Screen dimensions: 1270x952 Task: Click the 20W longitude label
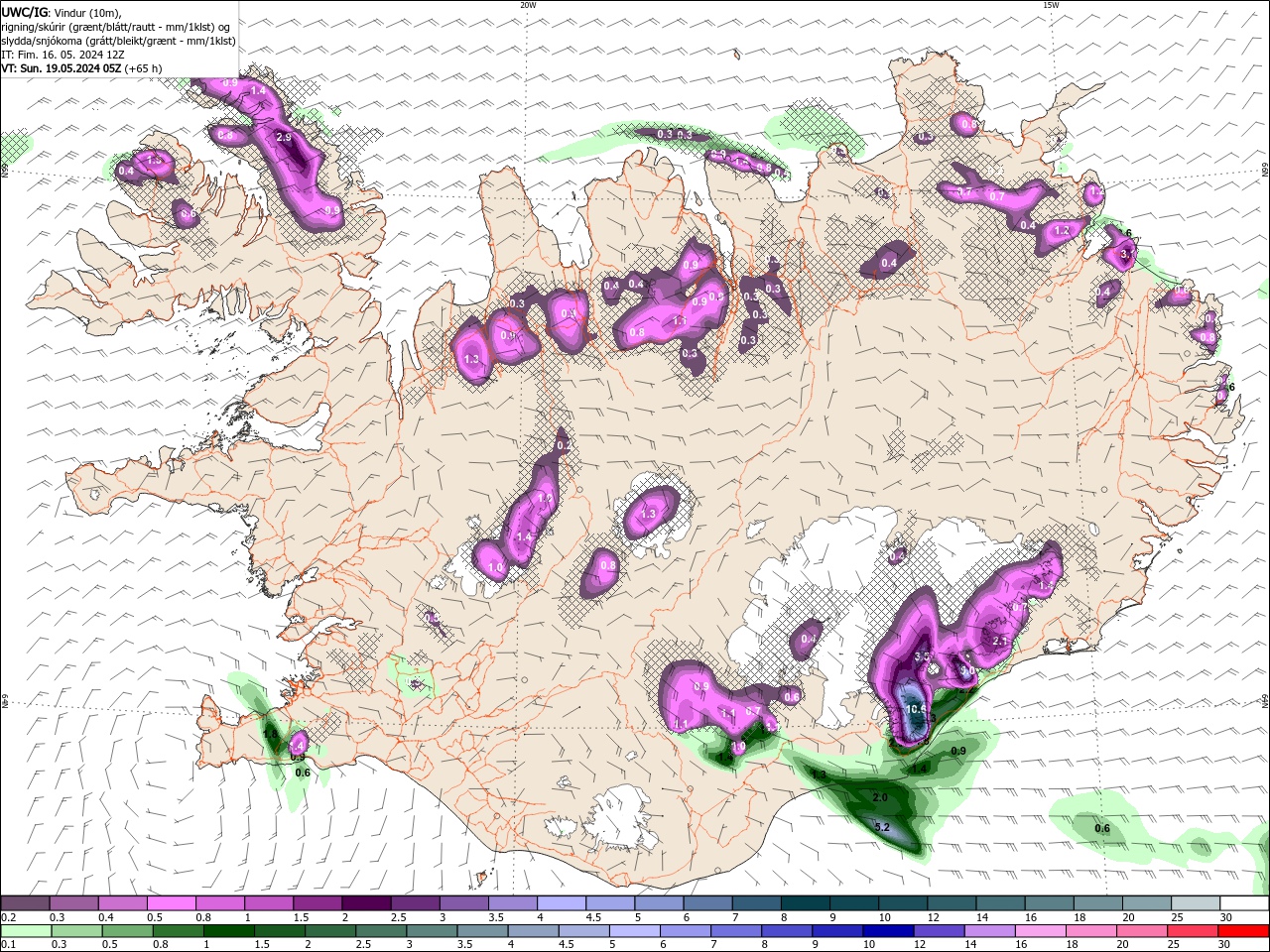528,5
